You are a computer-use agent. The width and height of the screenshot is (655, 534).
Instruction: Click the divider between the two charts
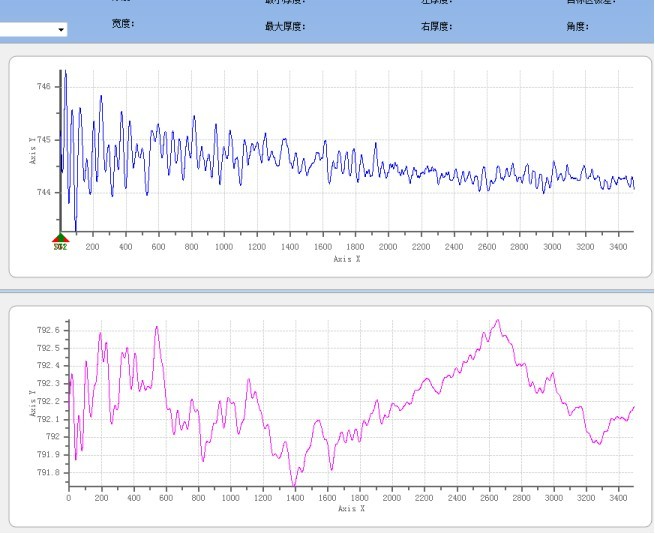click(327, 291)
